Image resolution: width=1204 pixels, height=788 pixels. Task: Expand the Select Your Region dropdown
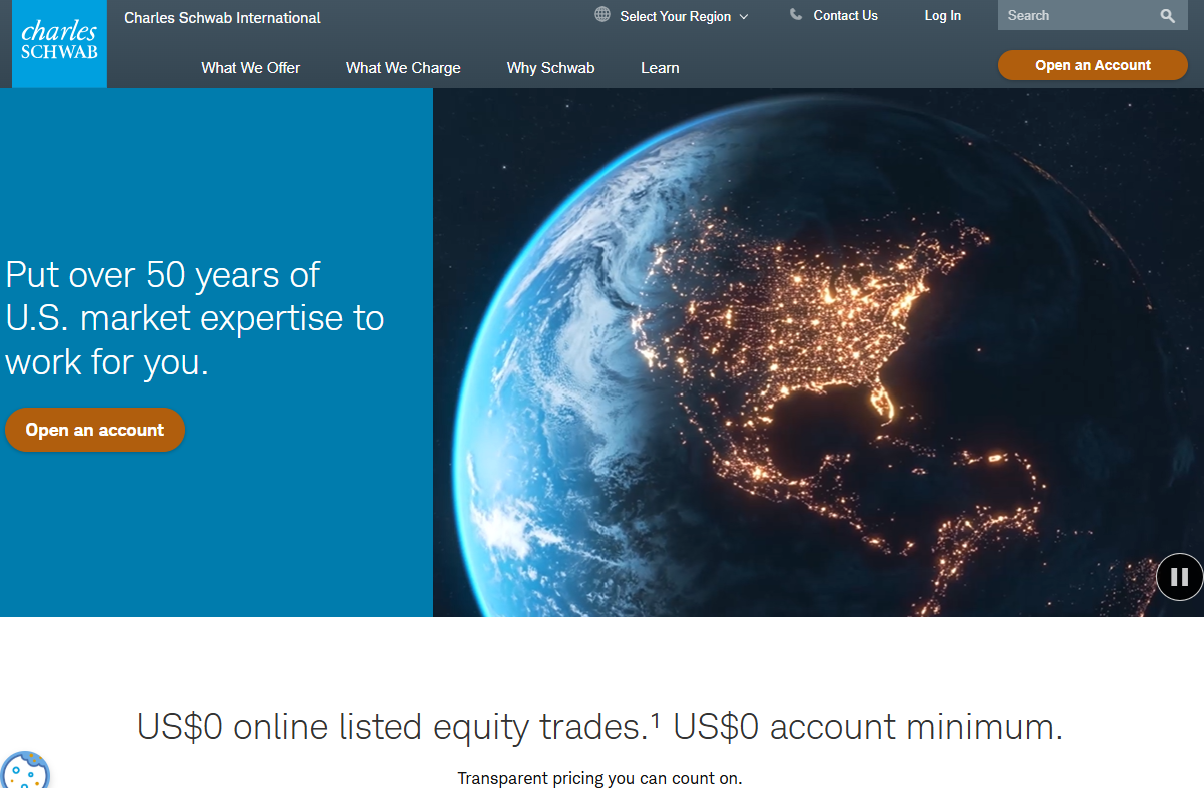(x=684, y=16)
